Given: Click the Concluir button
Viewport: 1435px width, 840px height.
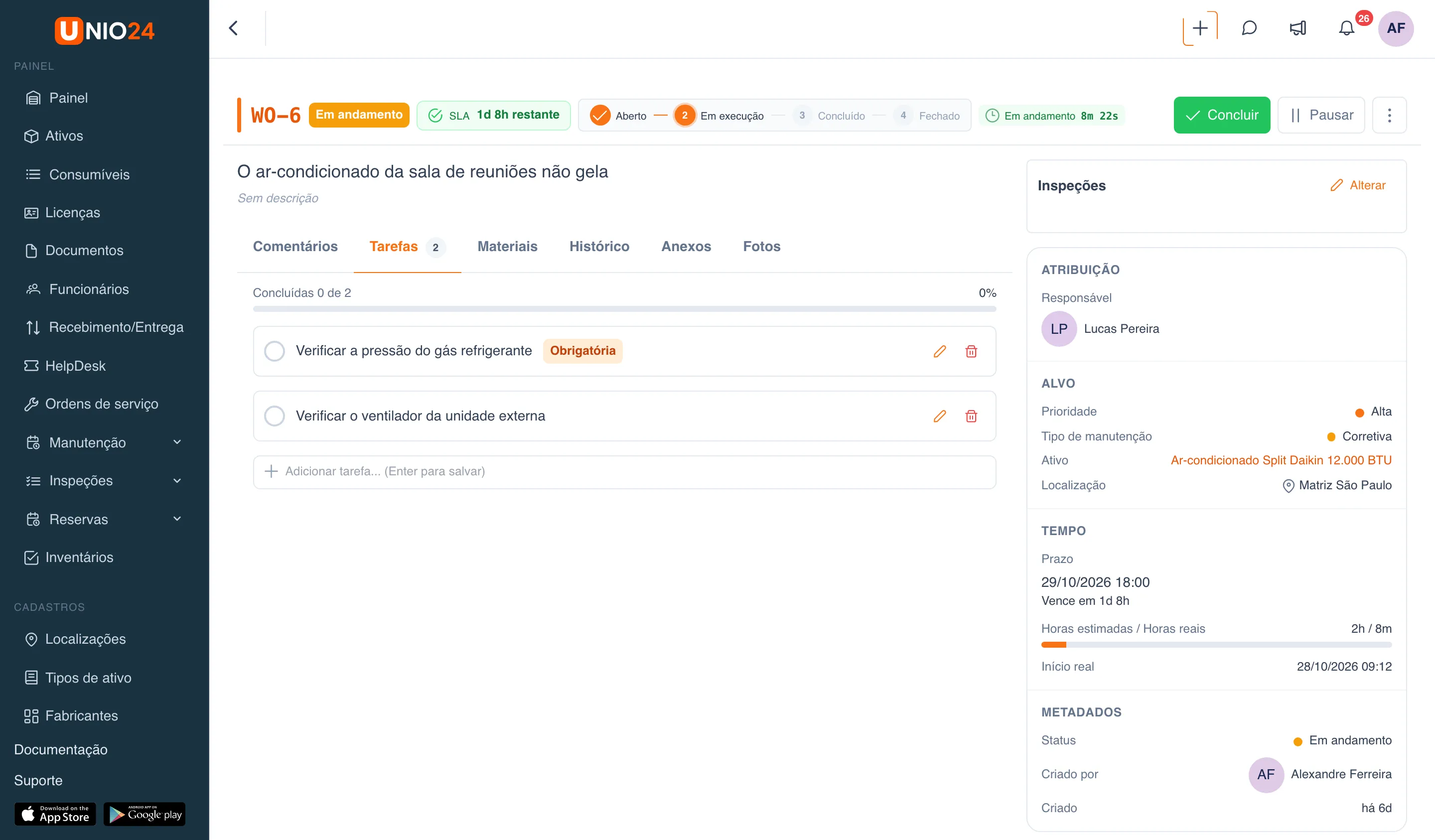Looking at the screenshot, I should (x=1221, y=115).
